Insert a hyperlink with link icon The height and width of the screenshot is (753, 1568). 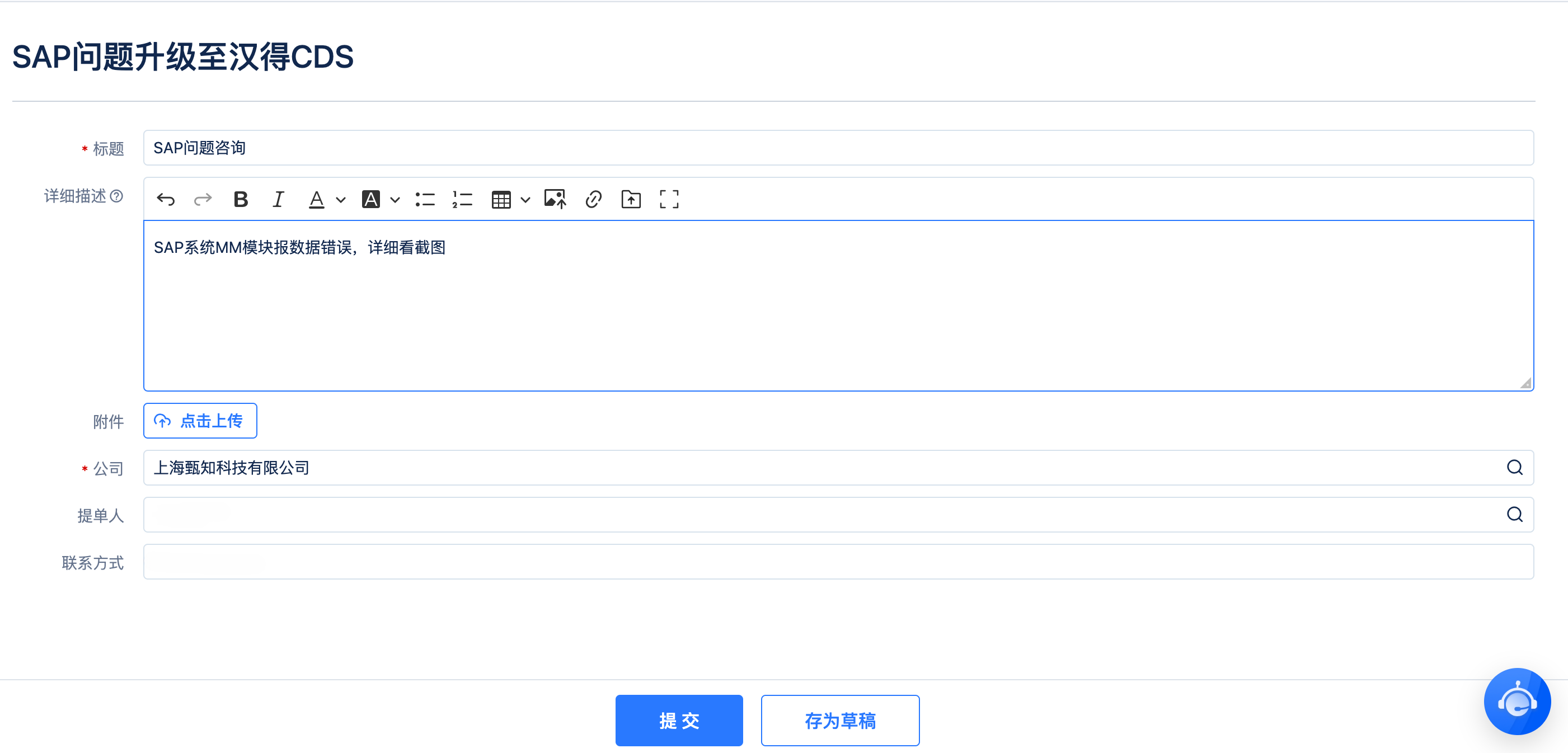pyautogui.click(x=594, y=199)
